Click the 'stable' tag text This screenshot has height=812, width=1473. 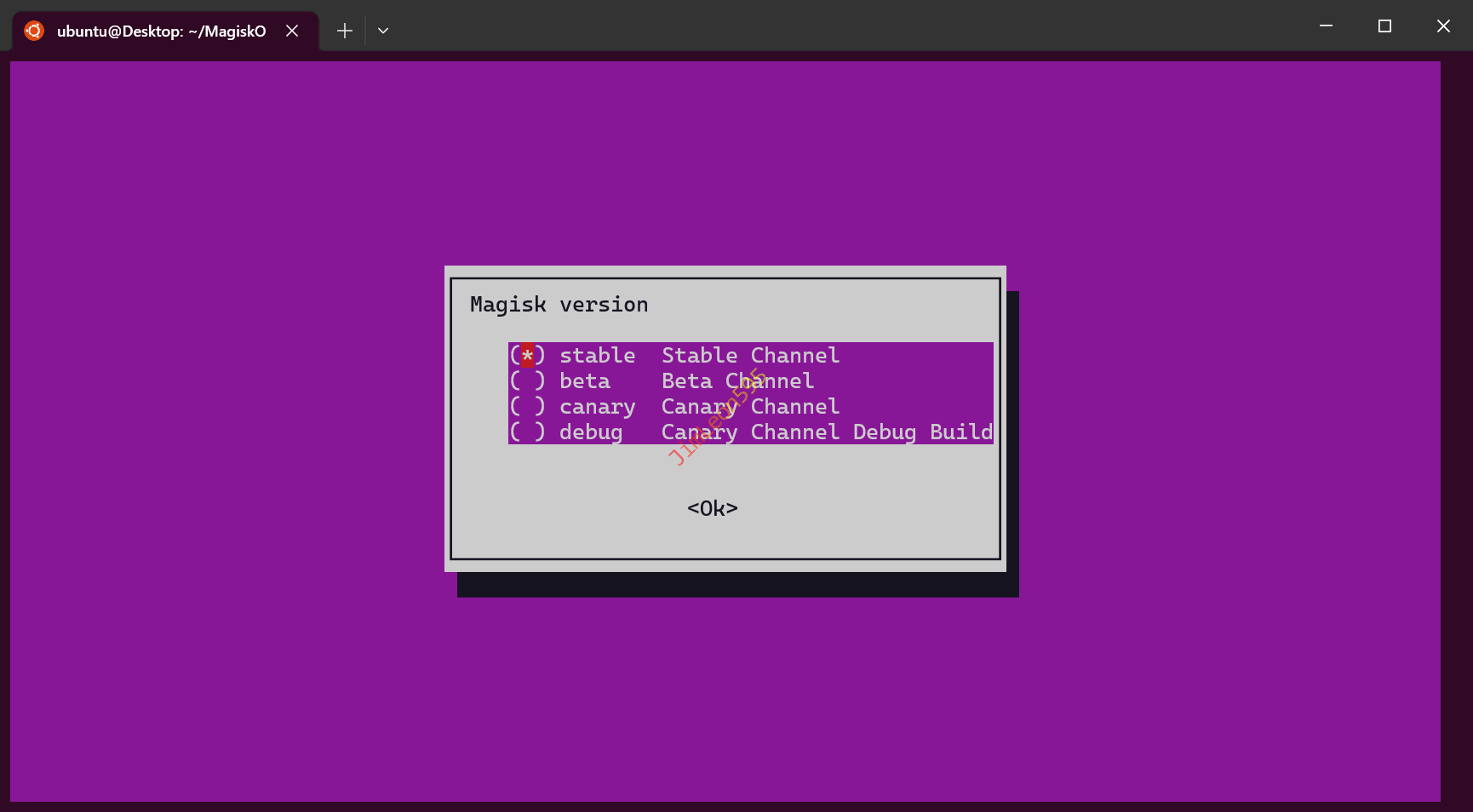click(x=597, y=356)
